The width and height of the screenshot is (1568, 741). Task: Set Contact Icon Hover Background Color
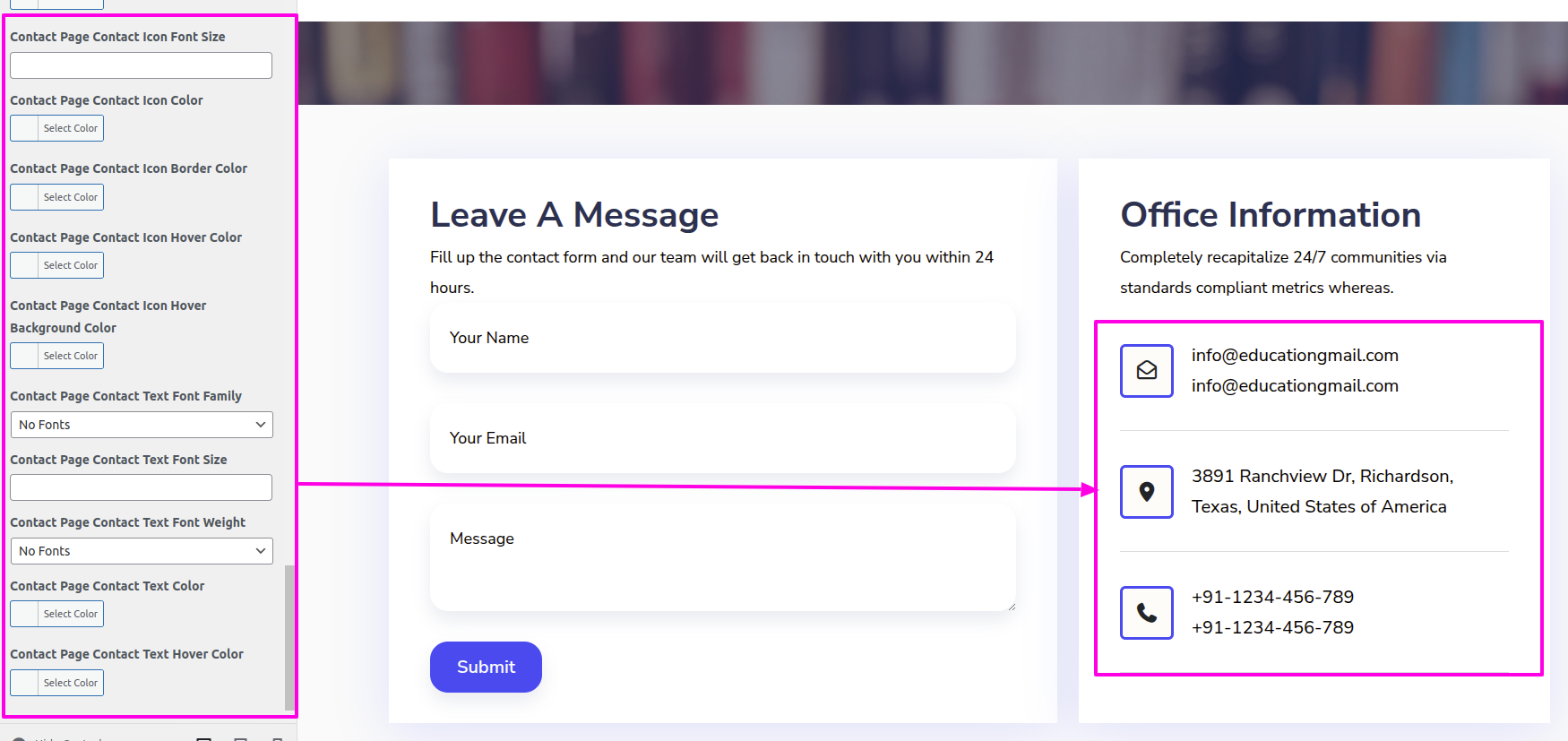(57, 356)
